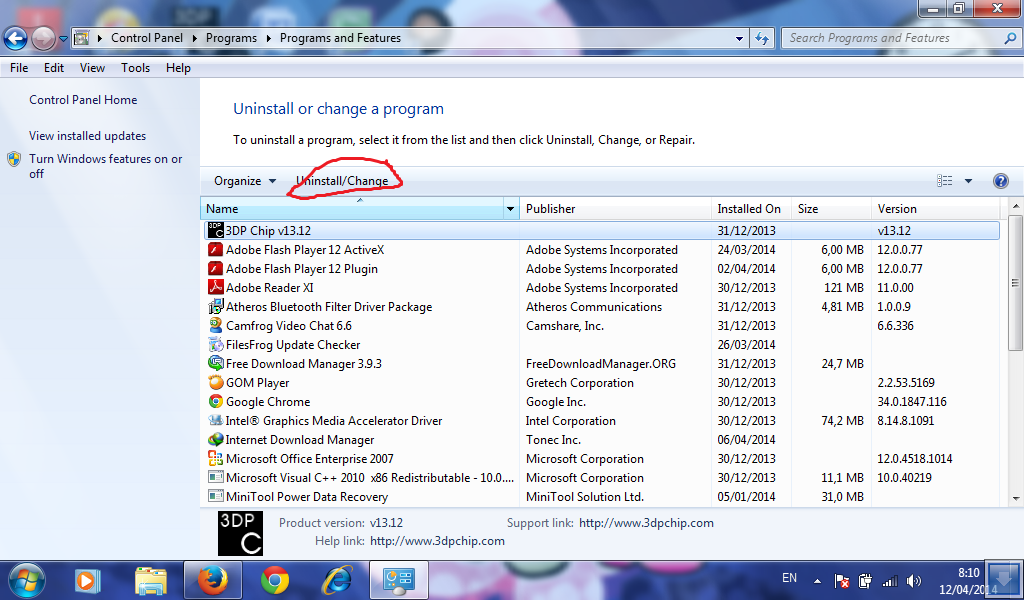This screenshot has width=1024, height=600.
Task: Click the Microsoft Visual C++ 2010 icon
Action: [216, 477]
